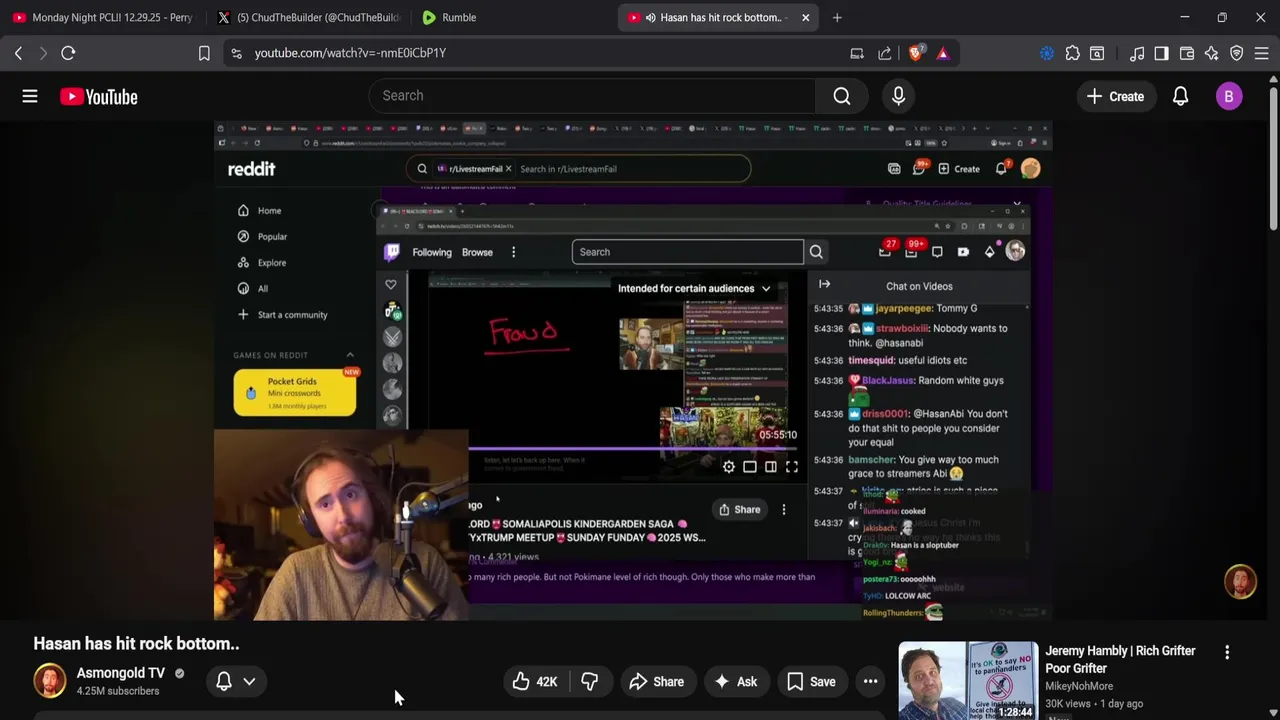The height and width of the screenshot is (720, 1280).
Task: Open the Jeremy Hambly Rich Grifter video title
Action: [1120, 659]
